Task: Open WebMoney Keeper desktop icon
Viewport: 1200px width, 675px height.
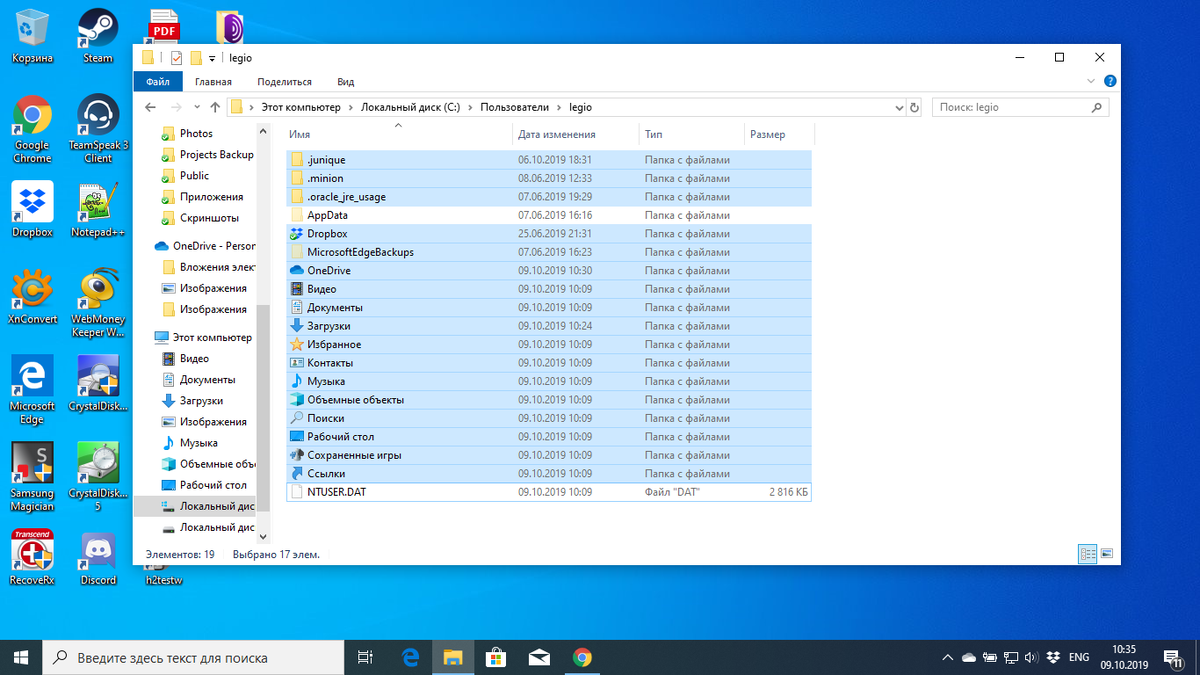Action: point(98,304)
